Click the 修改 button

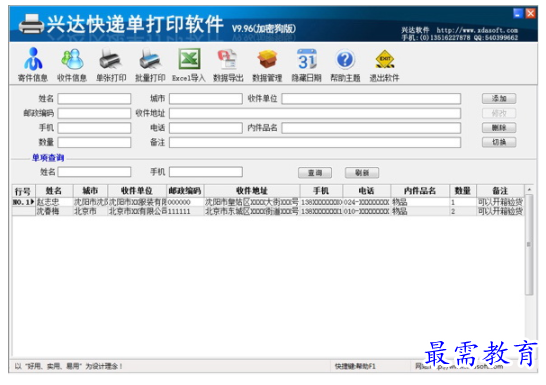tap(499, 113)
